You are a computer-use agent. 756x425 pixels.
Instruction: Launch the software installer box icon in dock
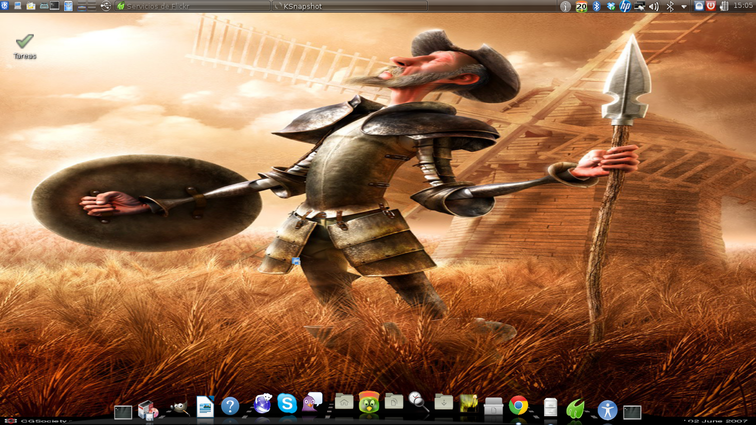click(147, 410)
